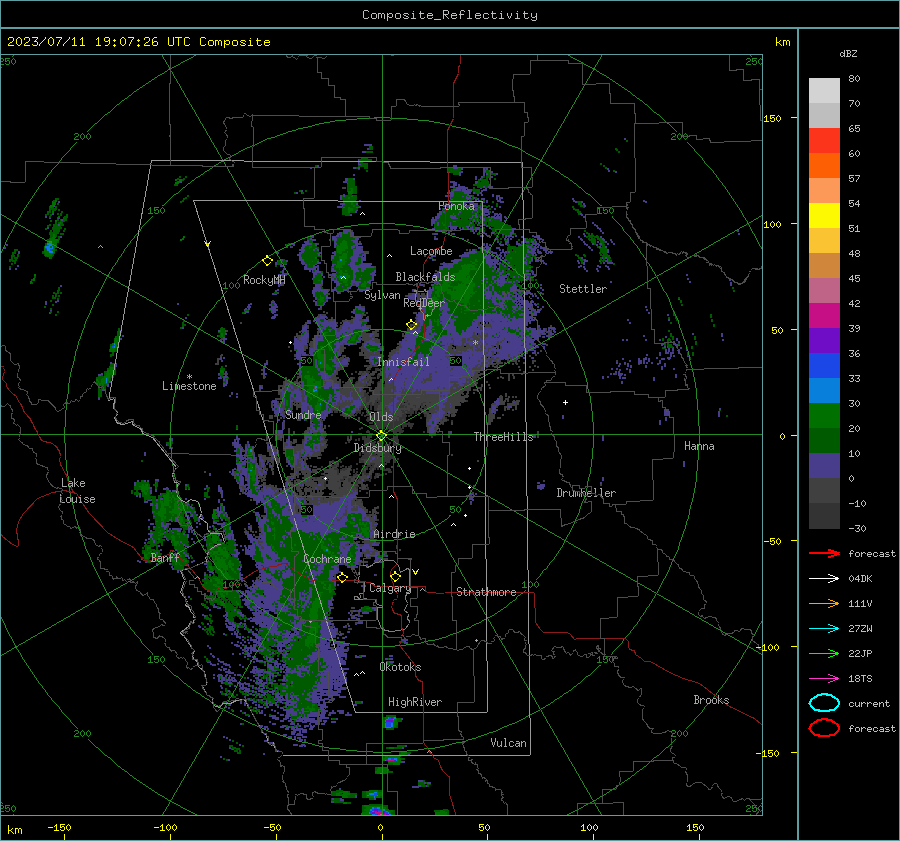The image size is (900, 841).
Task: Click the HighRiver label
Action: click(x=415, y=702)
